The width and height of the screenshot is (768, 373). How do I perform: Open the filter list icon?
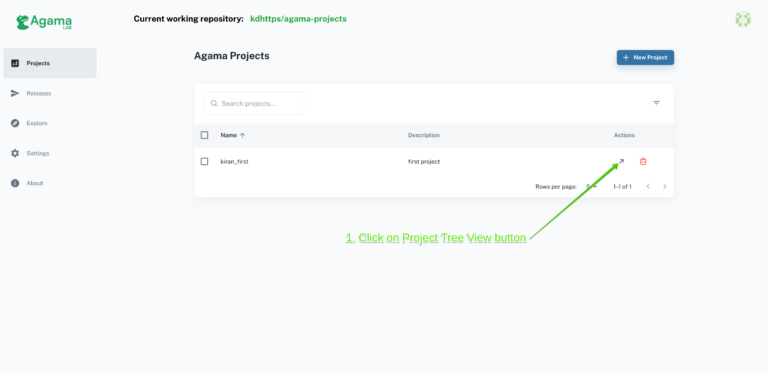point(656,103)
